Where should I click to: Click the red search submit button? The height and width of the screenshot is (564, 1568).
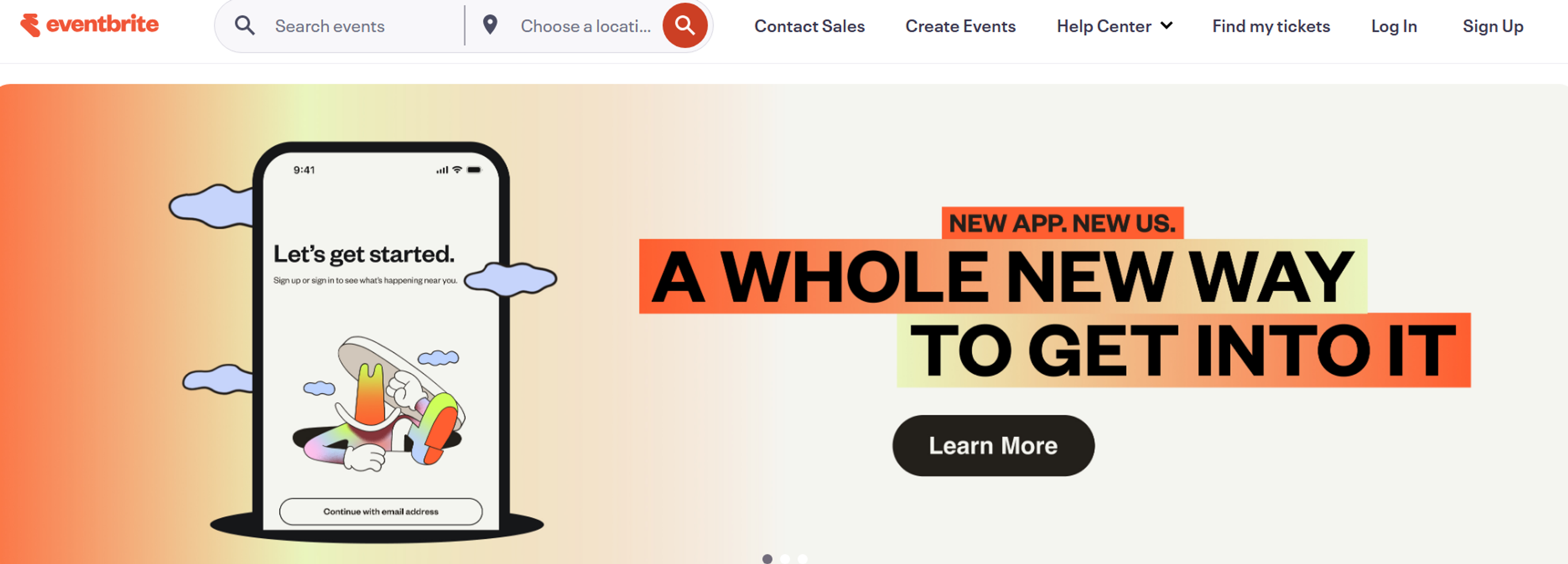pos(685,26)
